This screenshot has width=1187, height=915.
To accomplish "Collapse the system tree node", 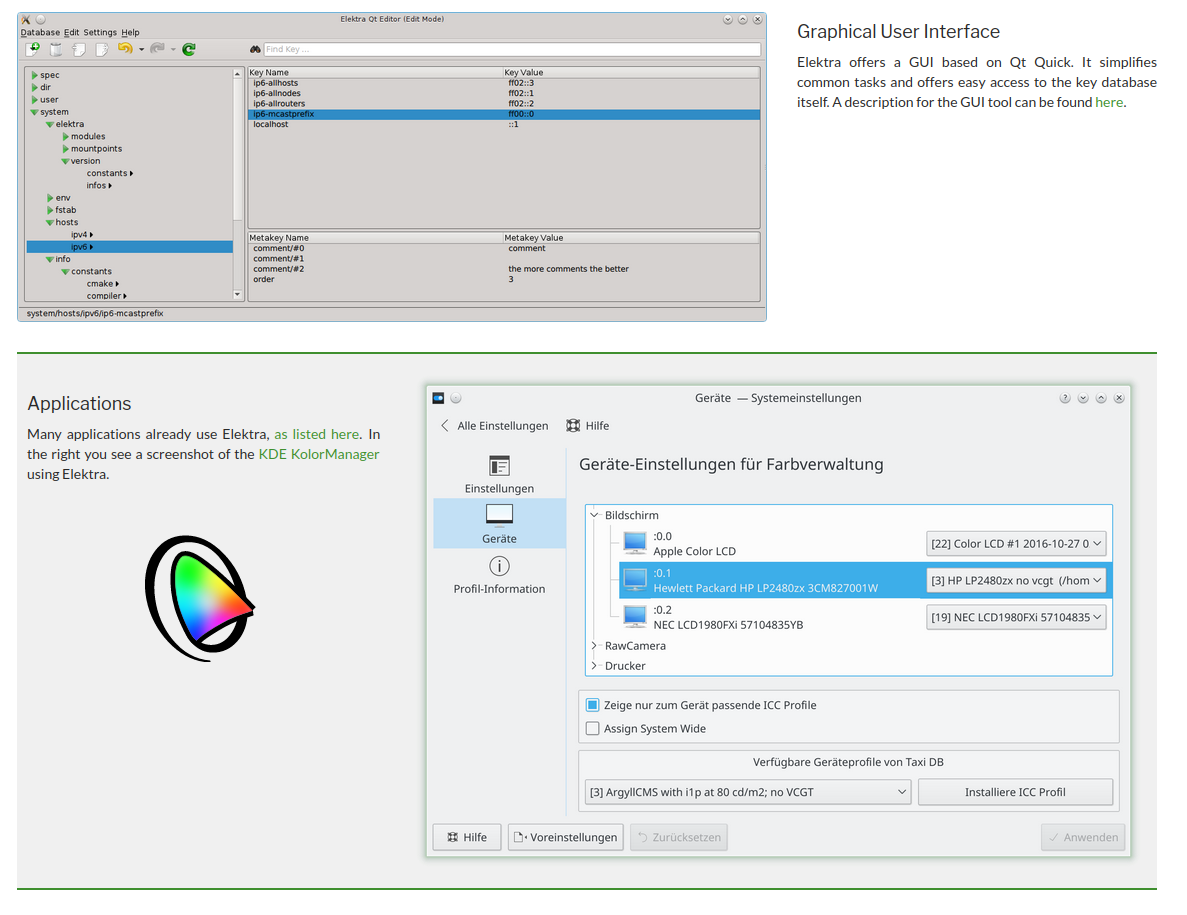I will [35, 112].
